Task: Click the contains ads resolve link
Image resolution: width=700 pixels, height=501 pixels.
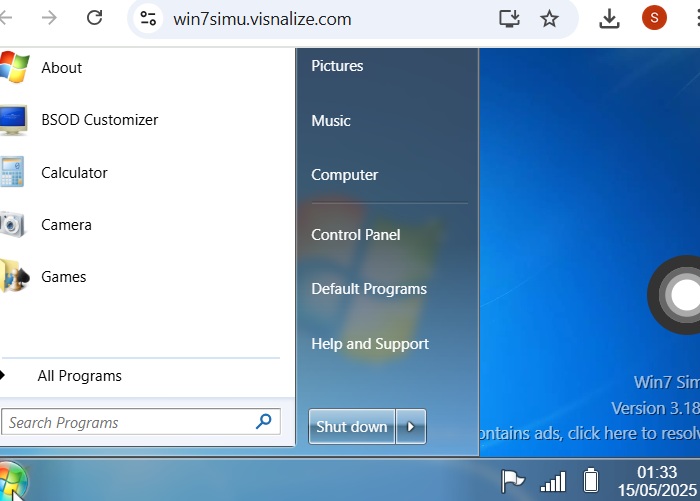Action: (x=589, y=433)
